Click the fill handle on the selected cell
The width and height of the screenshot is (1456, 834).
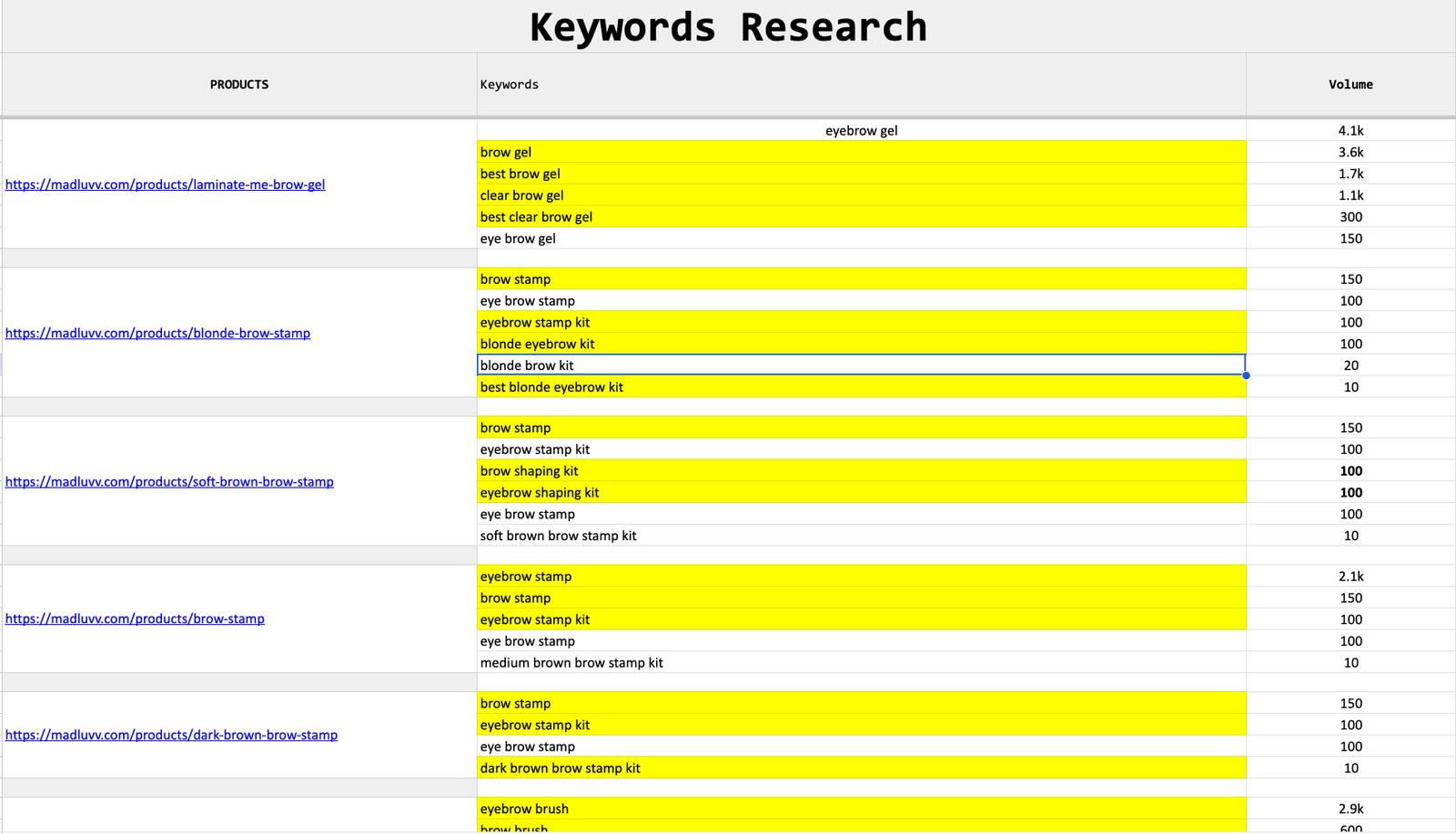pyautogui.click(x=1246, y=375)
